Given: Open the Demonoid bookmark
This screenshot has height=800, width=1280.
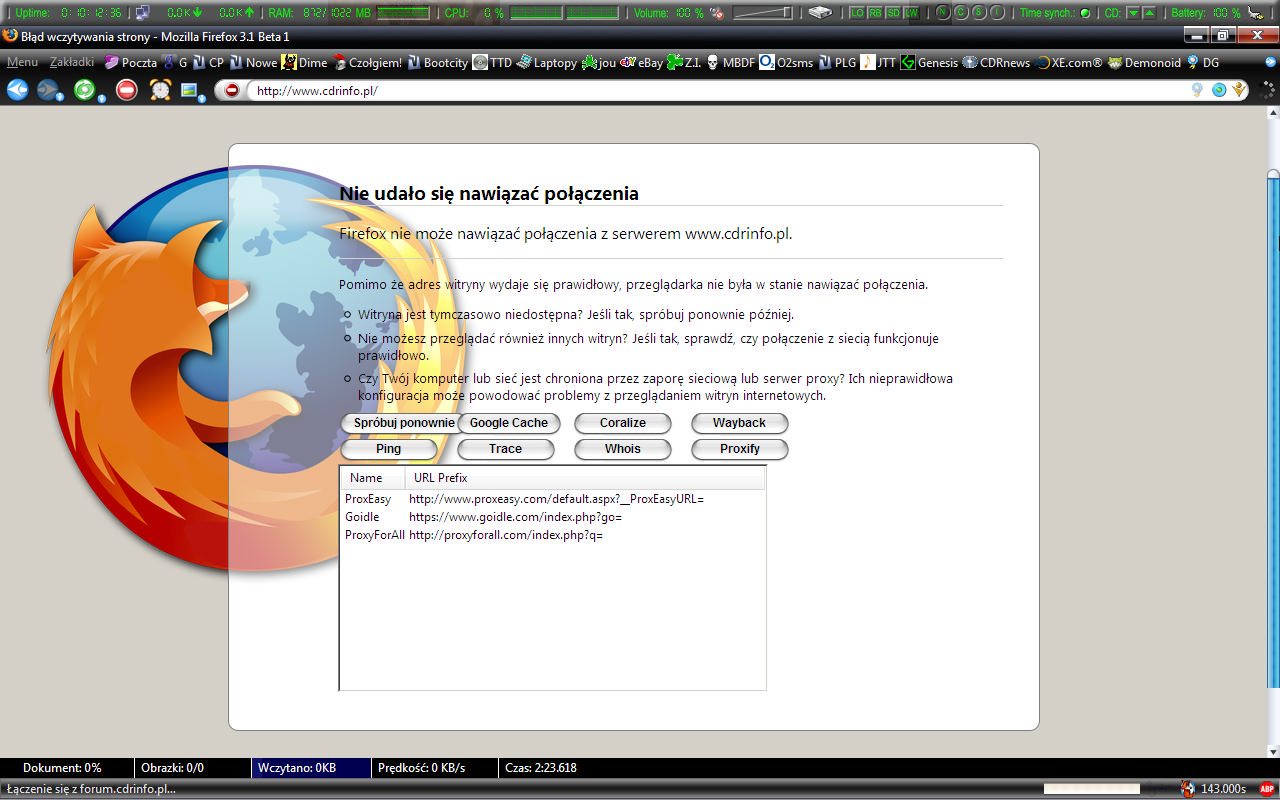Looking at the screenshot, I should (1144, 62).
